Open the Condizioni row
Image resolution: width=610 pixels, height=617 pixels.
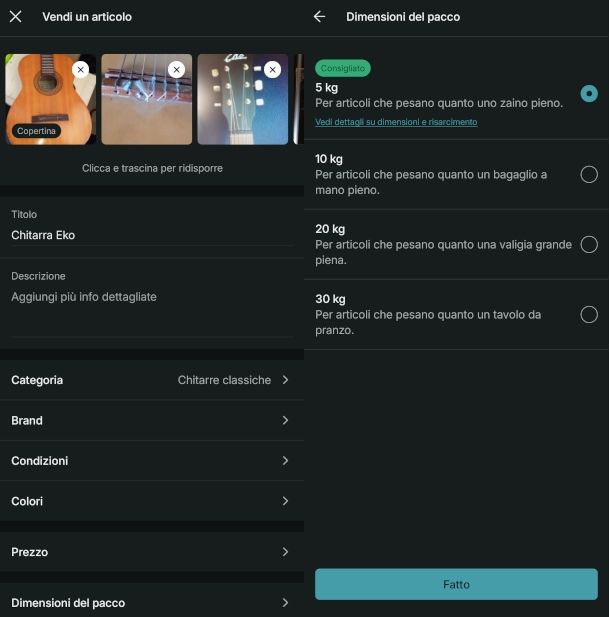coord(152,461)
